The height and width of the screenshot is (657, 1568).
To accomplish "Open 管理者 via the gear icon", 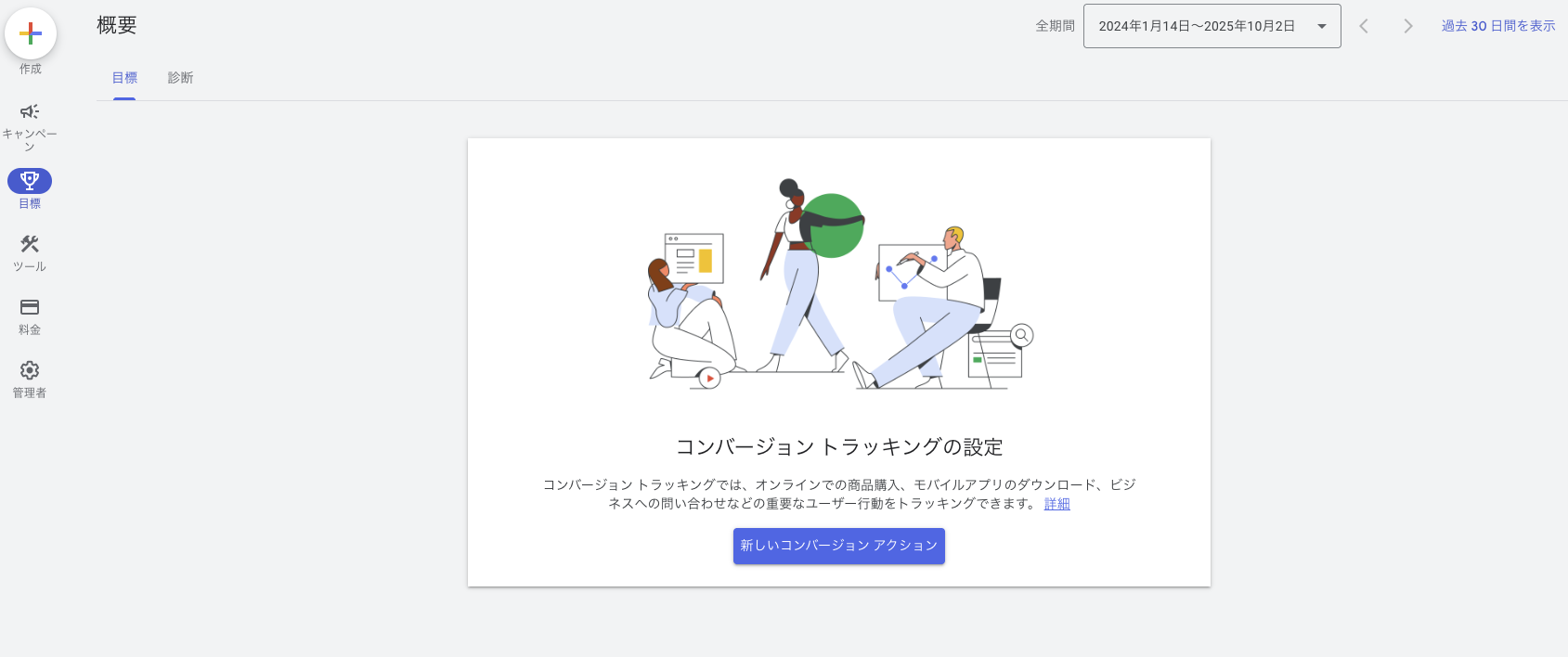I will point(30,370).
